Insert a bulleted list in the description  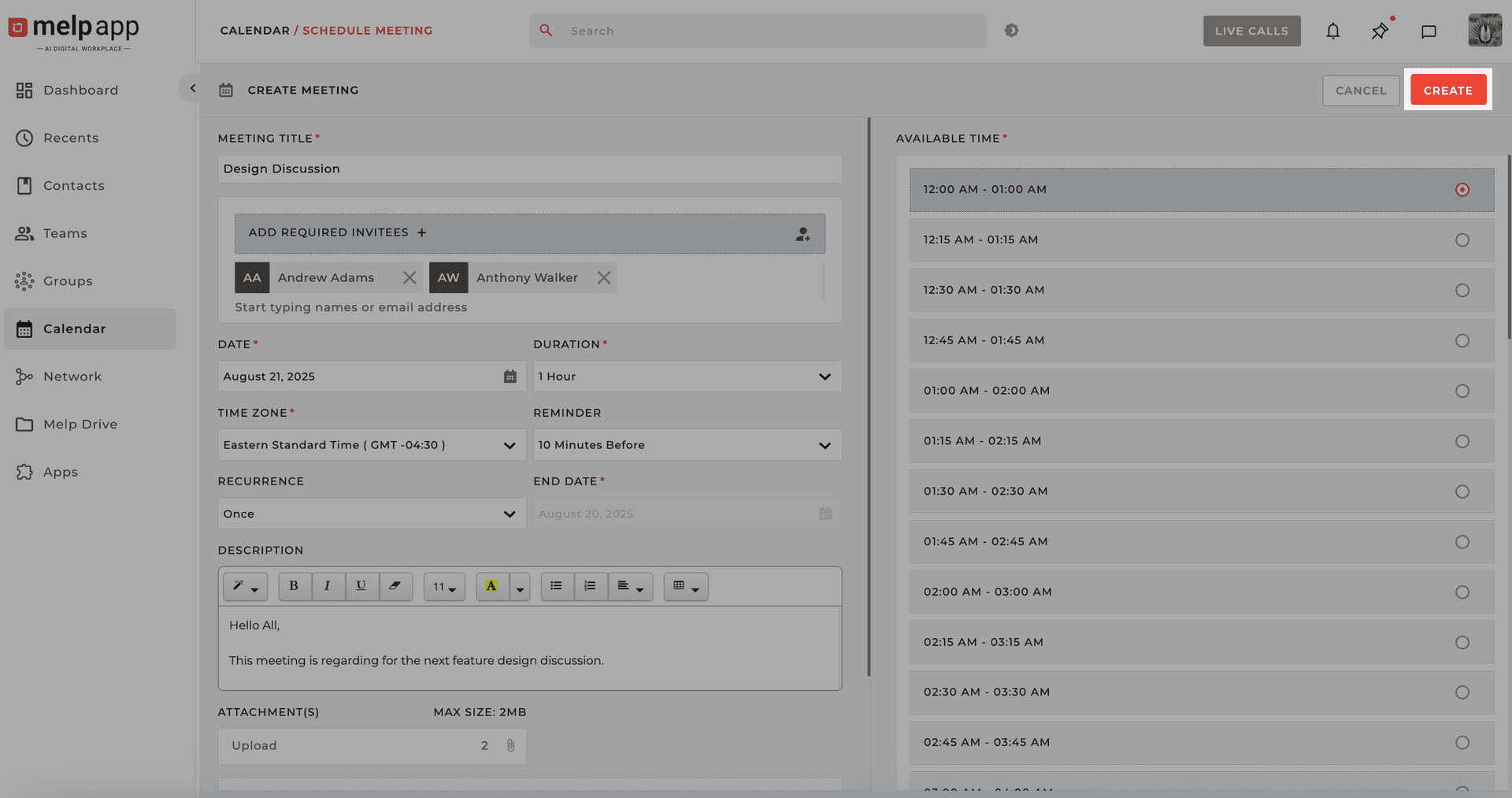click(x=557, y=586)
